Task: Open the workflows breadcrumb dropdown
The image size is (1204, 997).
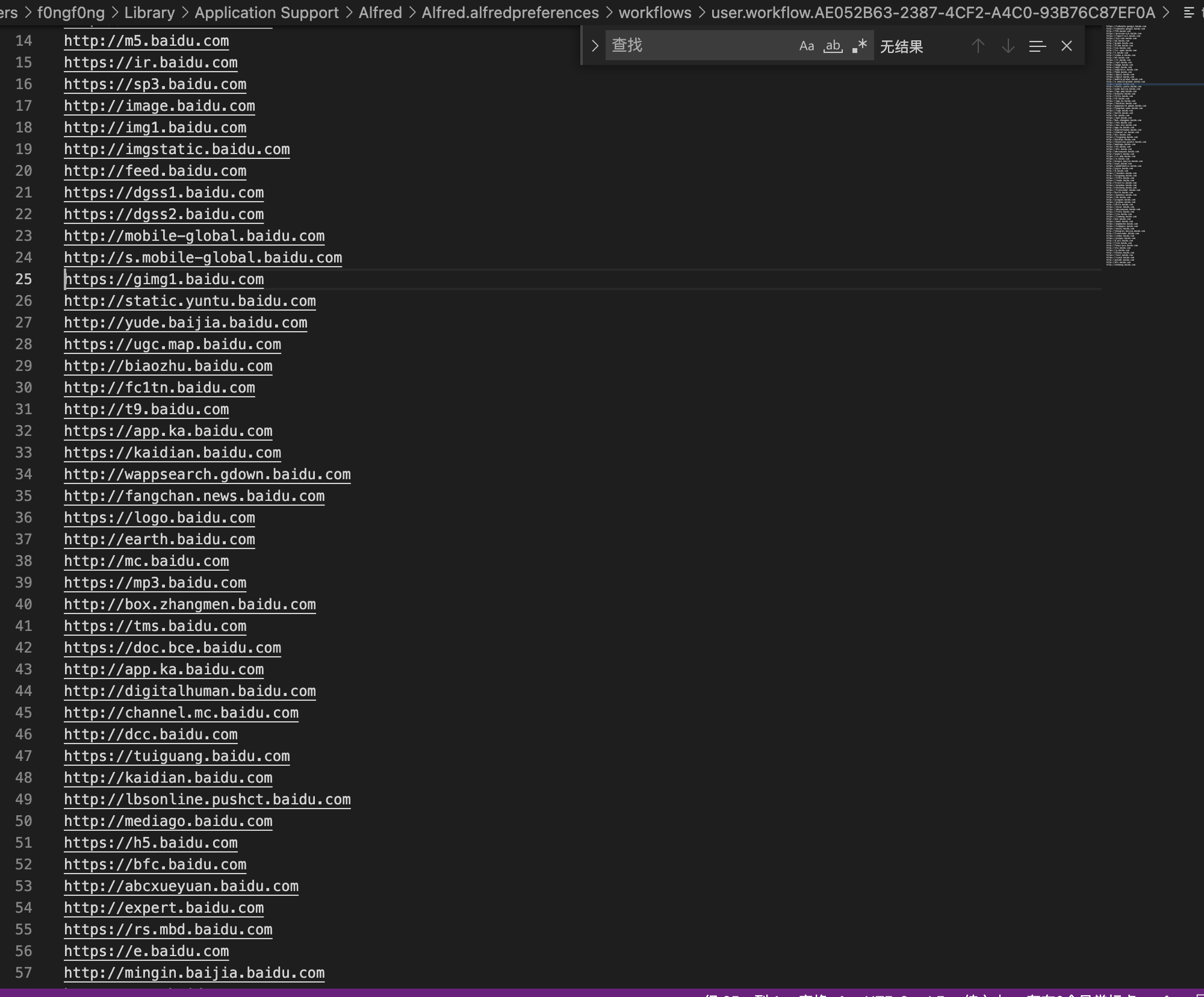Action: [654, 12]
